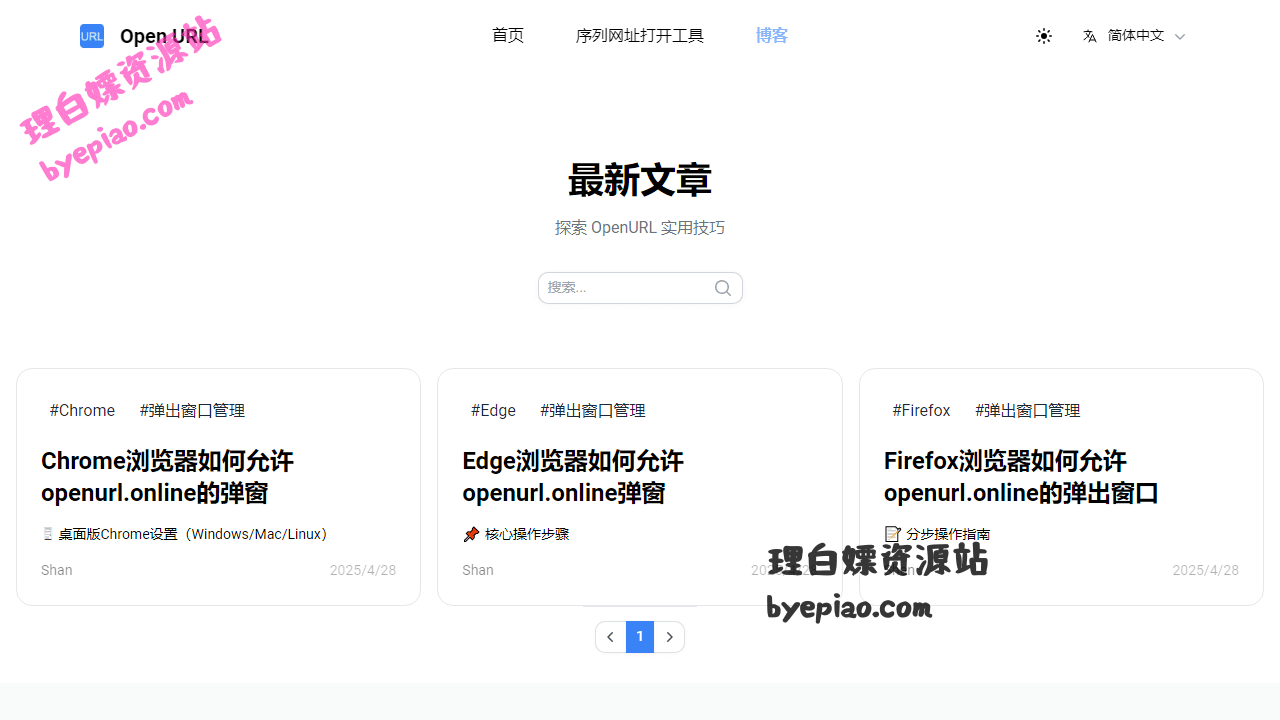Click the search magnifier icon
The width and height of the screenshot is (1280, 720).
(x=723, y=288)
